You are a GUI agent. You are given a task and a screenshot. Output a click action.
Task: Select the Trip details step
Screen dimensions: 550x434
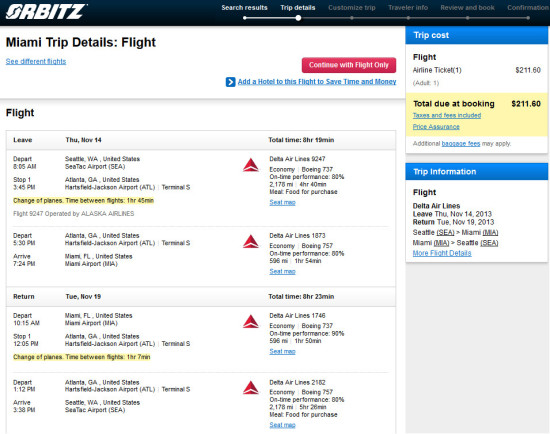[x=297, y=8]
